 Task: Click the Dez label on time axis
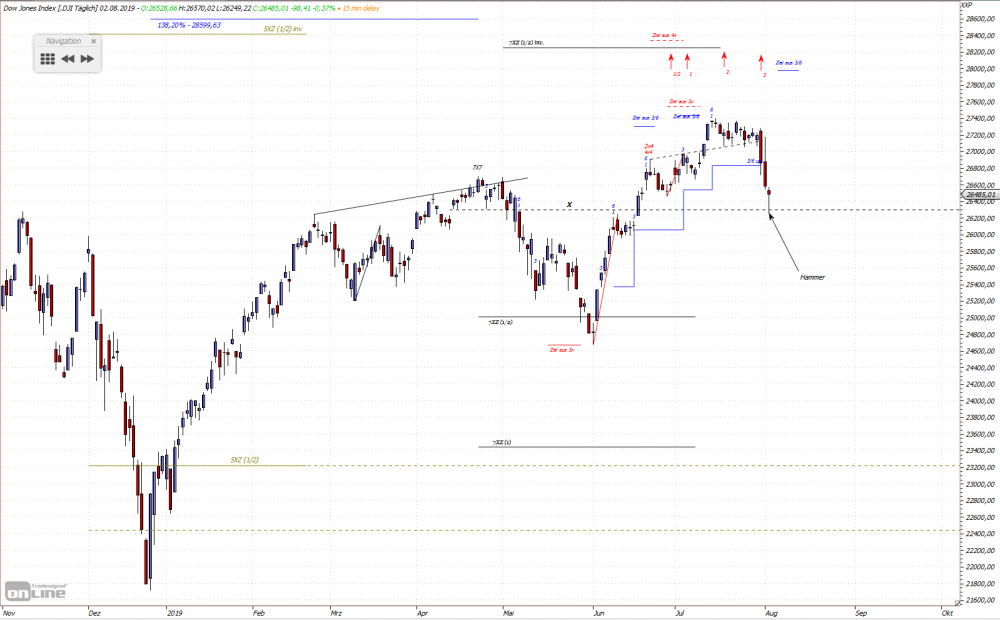click(94, 613)
